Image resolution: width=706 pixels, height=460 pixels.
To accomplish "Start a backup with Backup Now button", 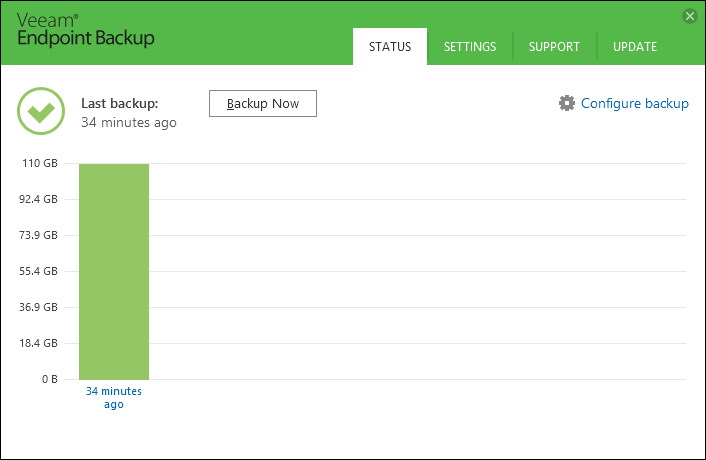I will (263, 104).
